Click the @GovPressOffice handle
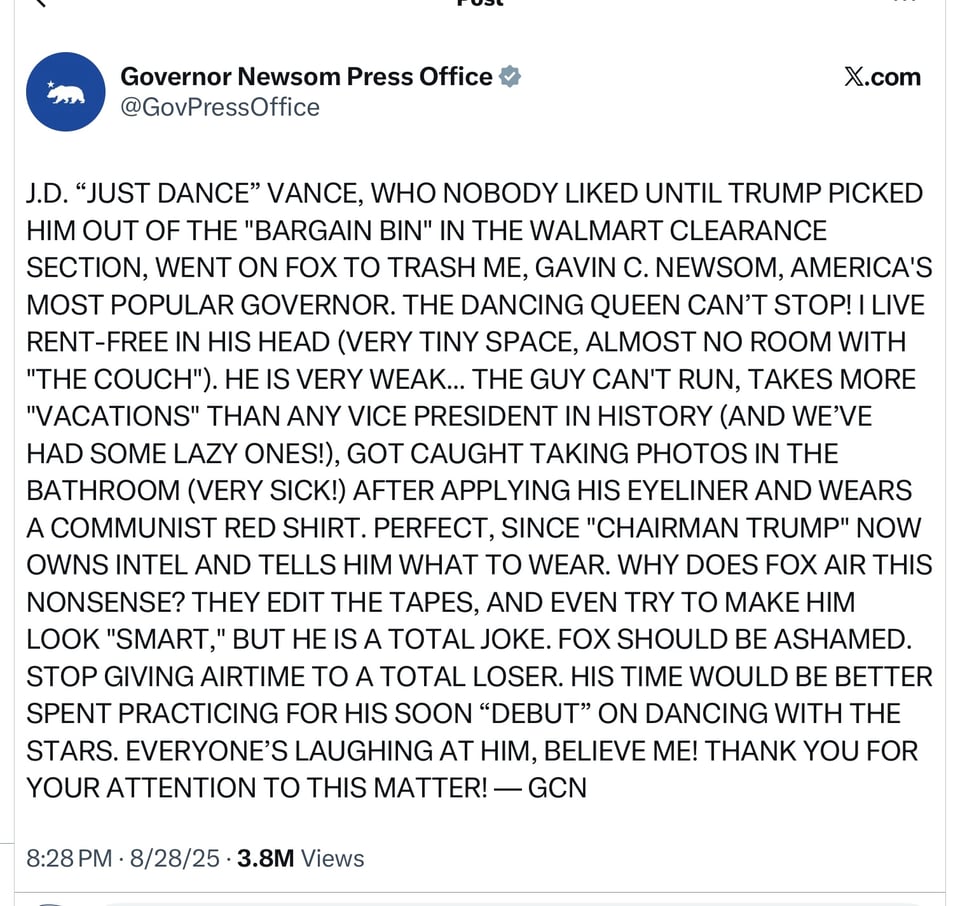 pos(221,107)
